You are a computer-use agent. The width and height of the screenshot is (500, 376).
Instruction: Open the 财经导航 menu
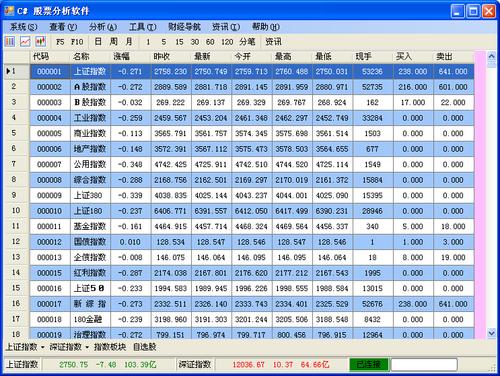tap(184, 27)
